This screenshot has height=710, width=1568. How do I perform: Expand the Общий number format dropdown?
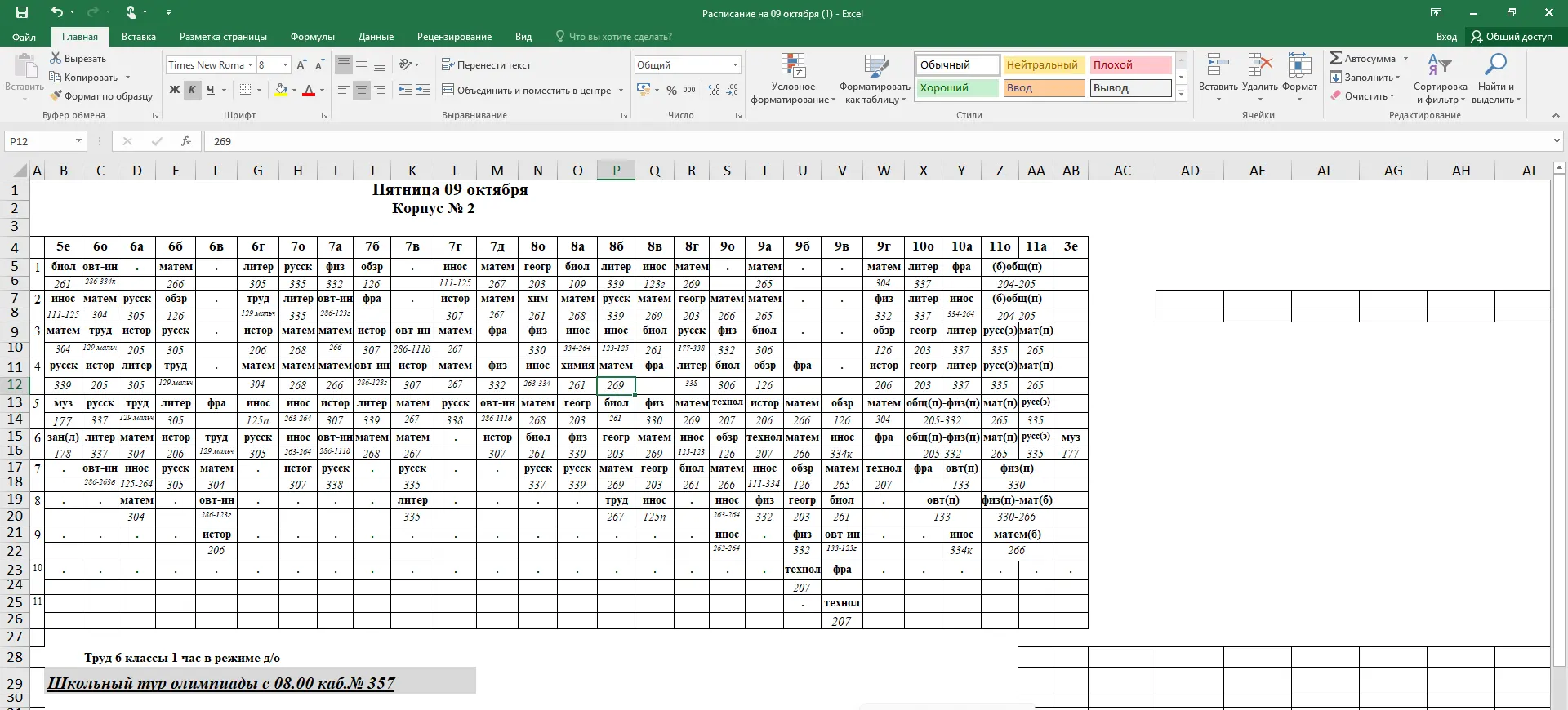click(735, 64)
